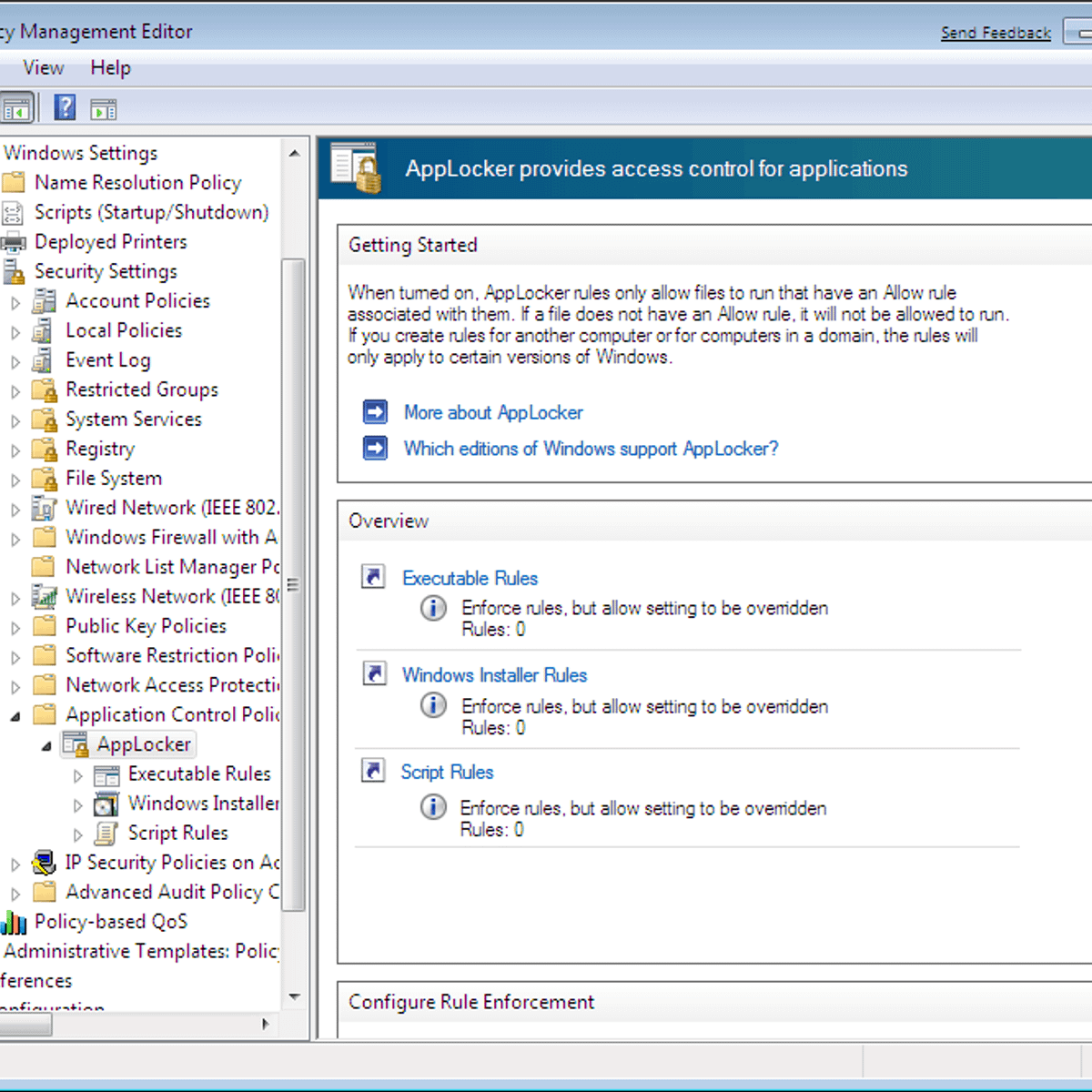Image resolution: width=1092 pixels, height=1092 pixels.
Task: Click the Registry locked folder icon
Action: tap(45, 450)
